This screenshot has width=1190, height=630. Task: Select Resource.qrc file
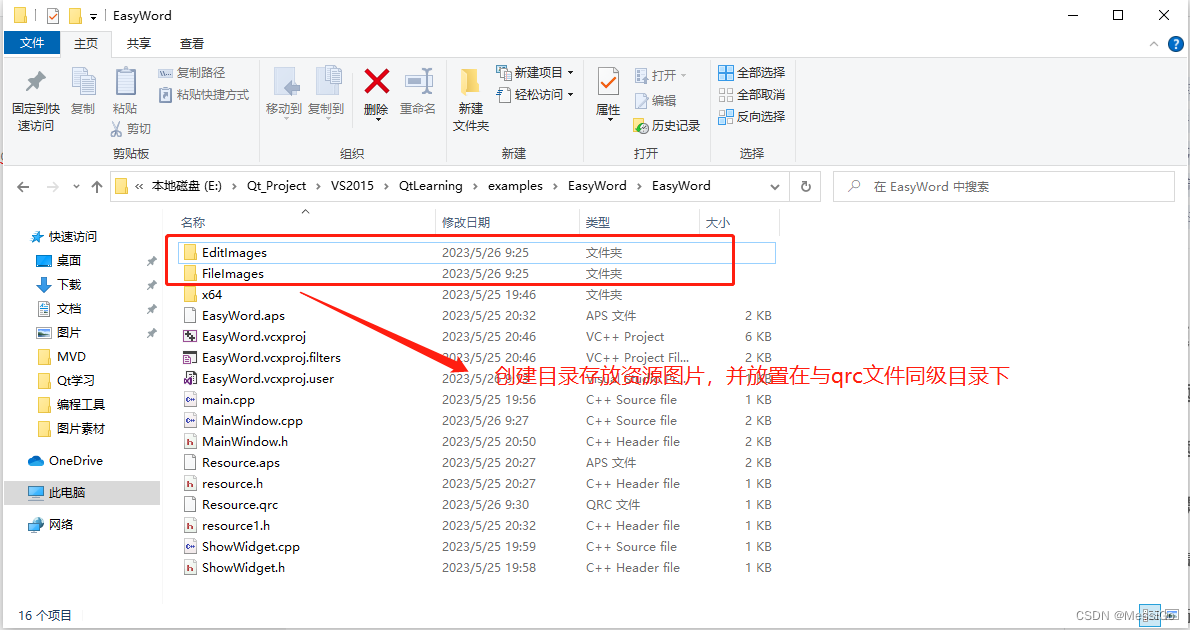click(478, 505)
